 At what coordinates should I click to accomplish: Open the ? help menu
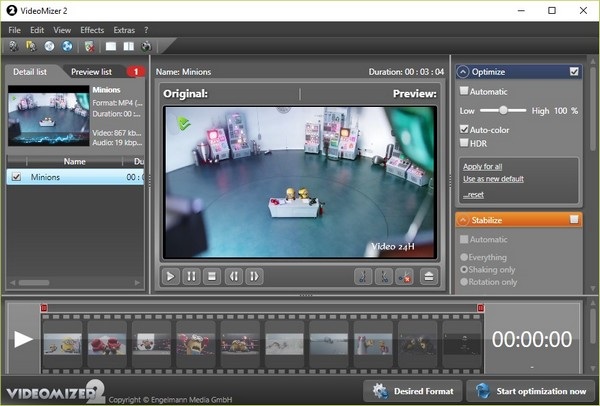pos(146,30)
